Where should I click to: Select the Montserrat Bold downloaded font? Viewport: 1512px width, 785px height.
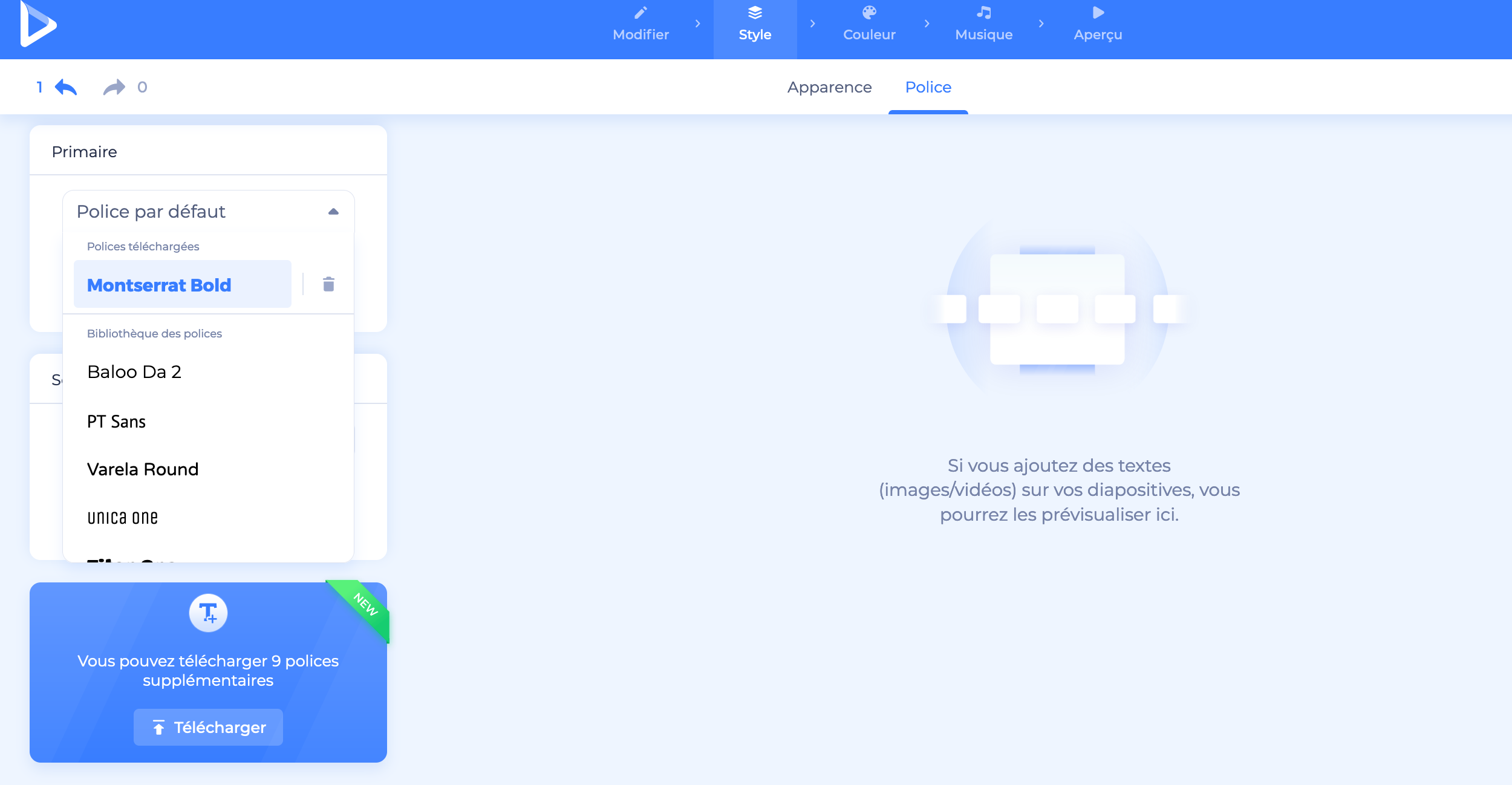pyautogui.click(x=159, y=284)
